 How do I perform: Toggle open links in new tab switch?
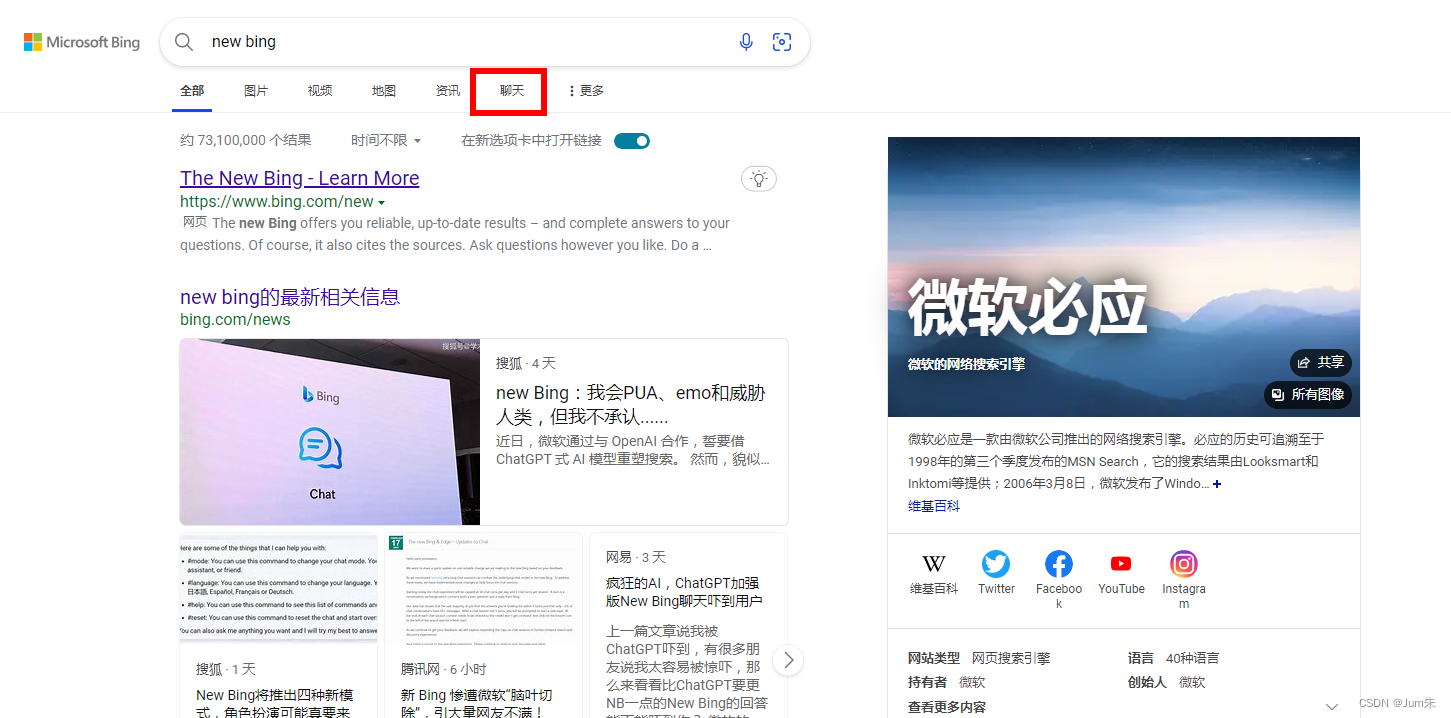click(x=632, y=141)
